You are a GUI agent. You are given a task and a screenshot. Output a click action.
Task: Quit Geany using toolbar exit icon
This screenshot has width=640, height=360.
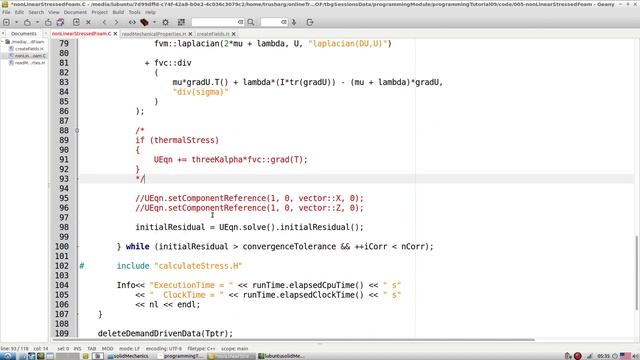(310, 22)
